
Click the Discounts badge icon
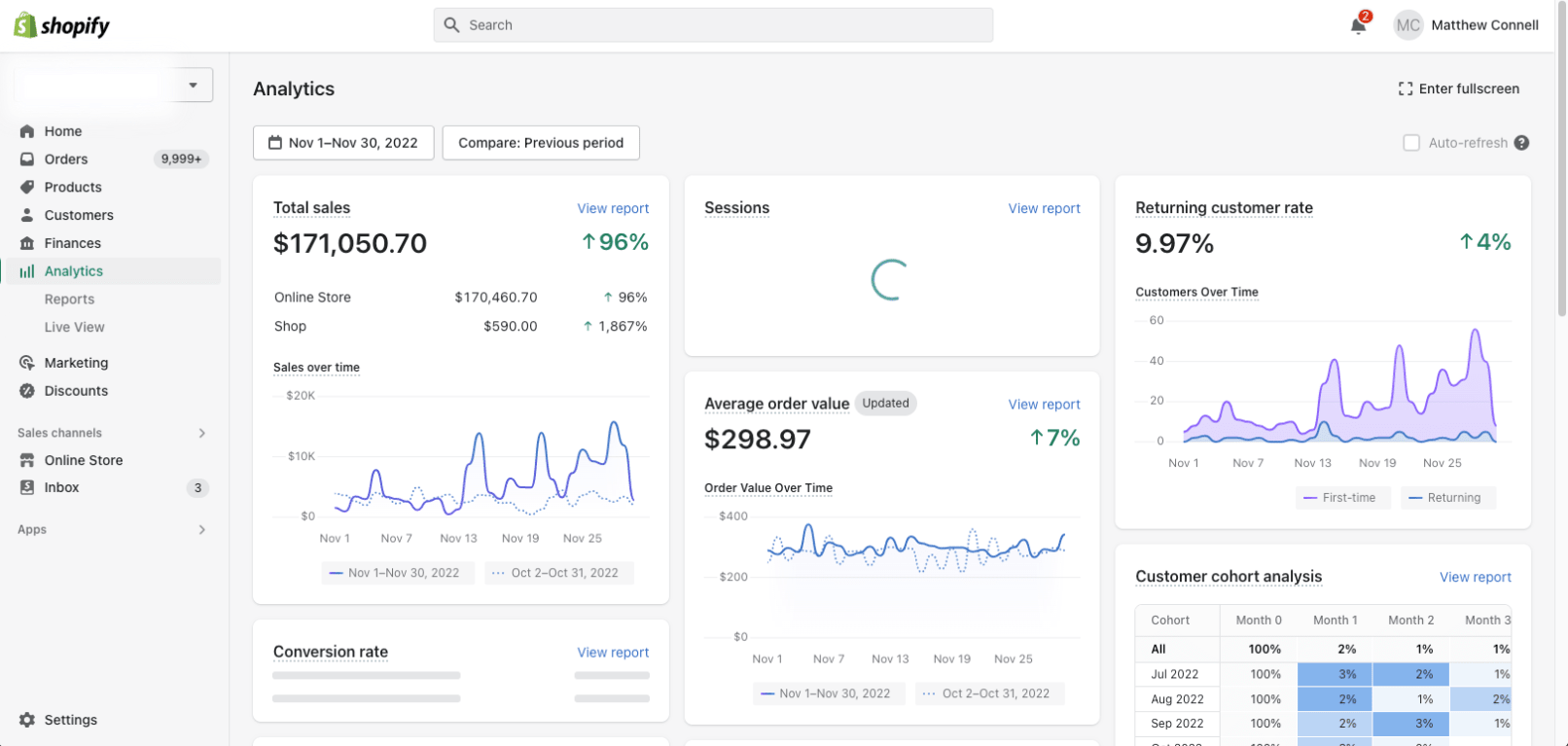(x=27, y=391)
